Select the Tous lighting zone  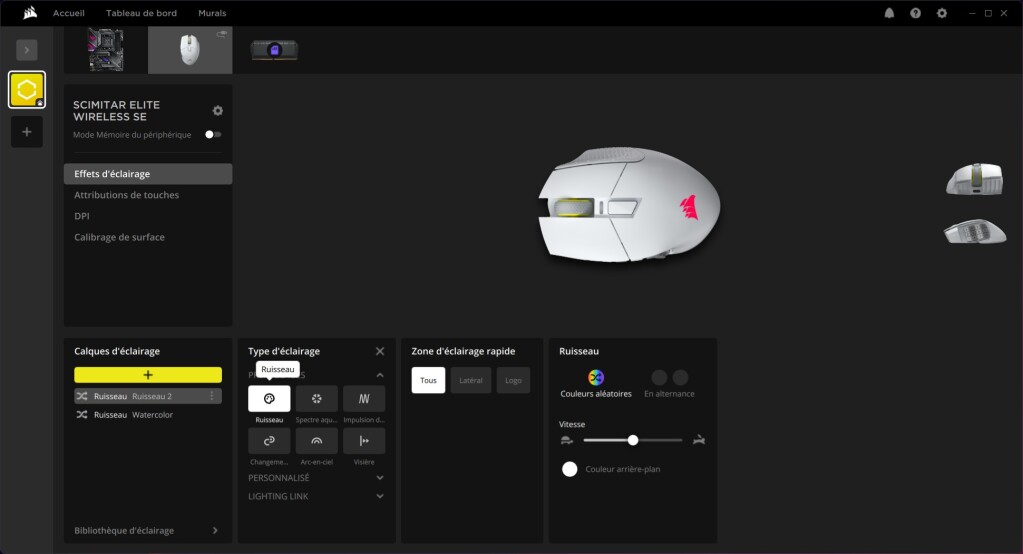point(428,380)
